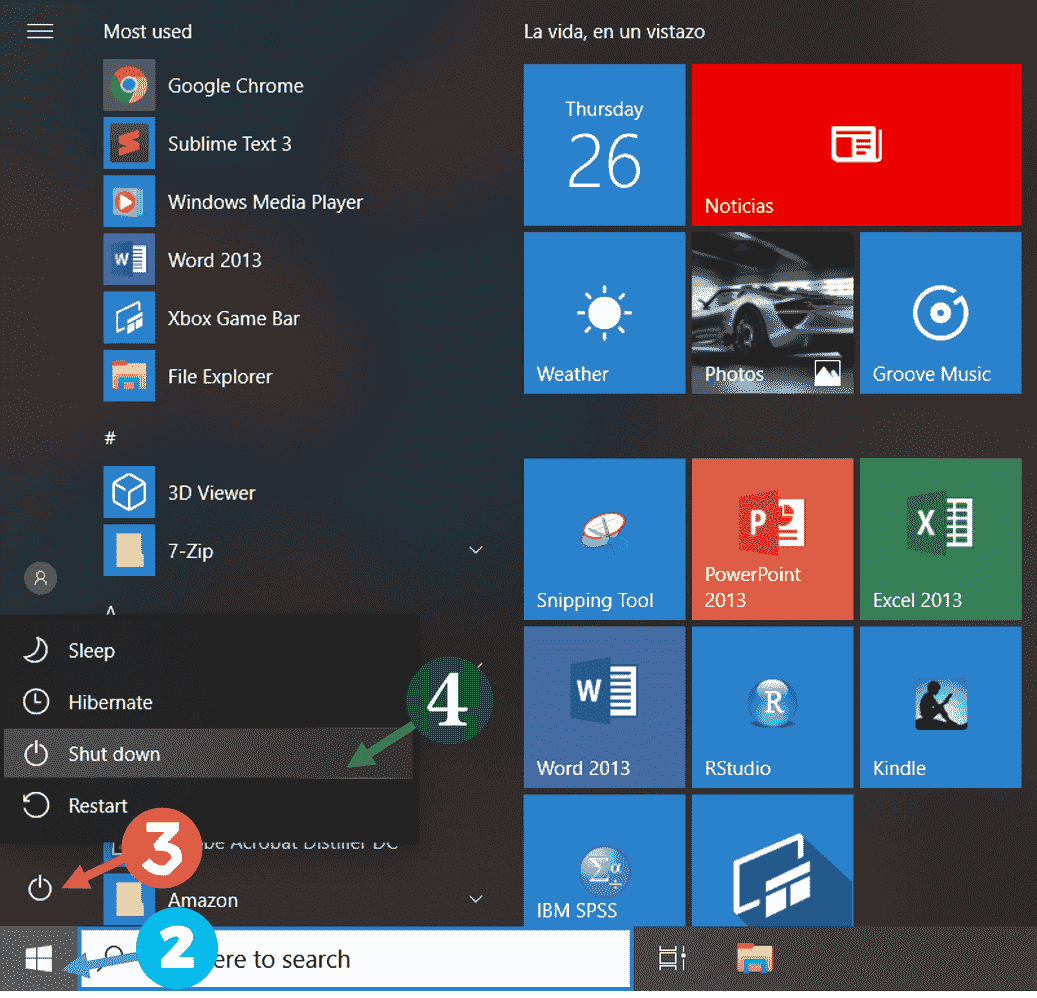The width and height of the screenshot is (1037, 998).
Task: Open the Kindle tile
Action: tap(940, 707)
